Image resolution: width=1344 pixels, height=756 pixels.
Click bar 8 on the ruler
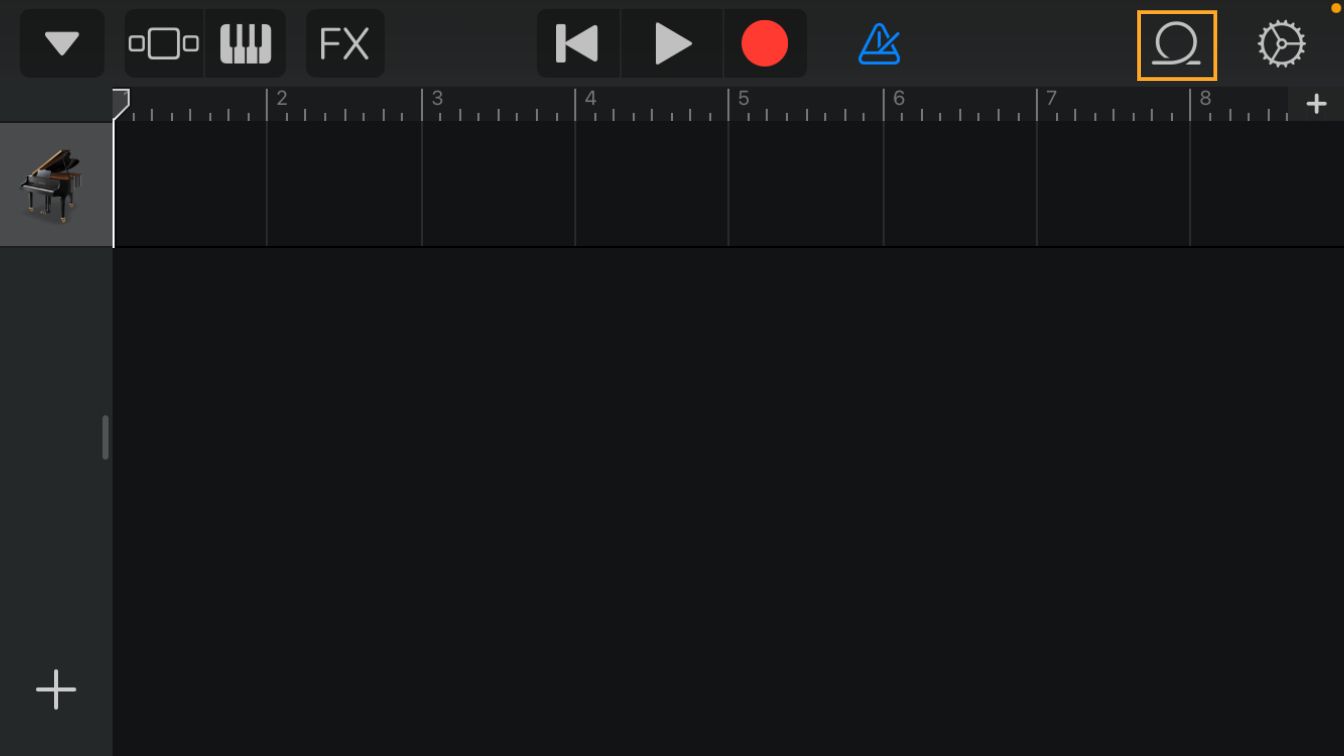click(1205, 98)
